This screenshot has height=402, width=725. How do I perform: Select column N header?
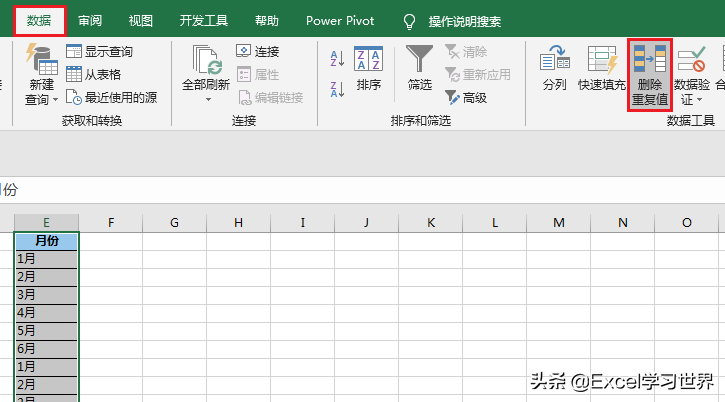click(622, 223)
